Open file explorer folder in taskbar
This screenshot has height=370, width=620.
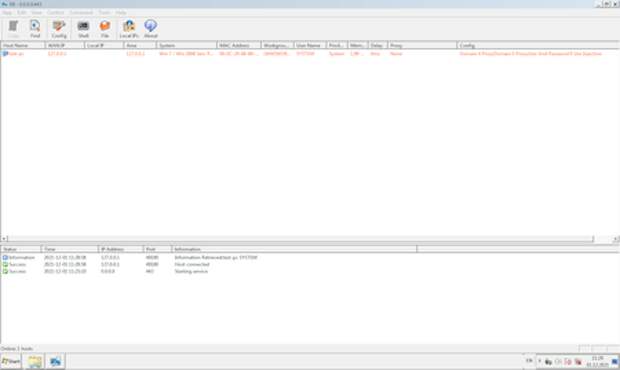click(x=35, y=361)
